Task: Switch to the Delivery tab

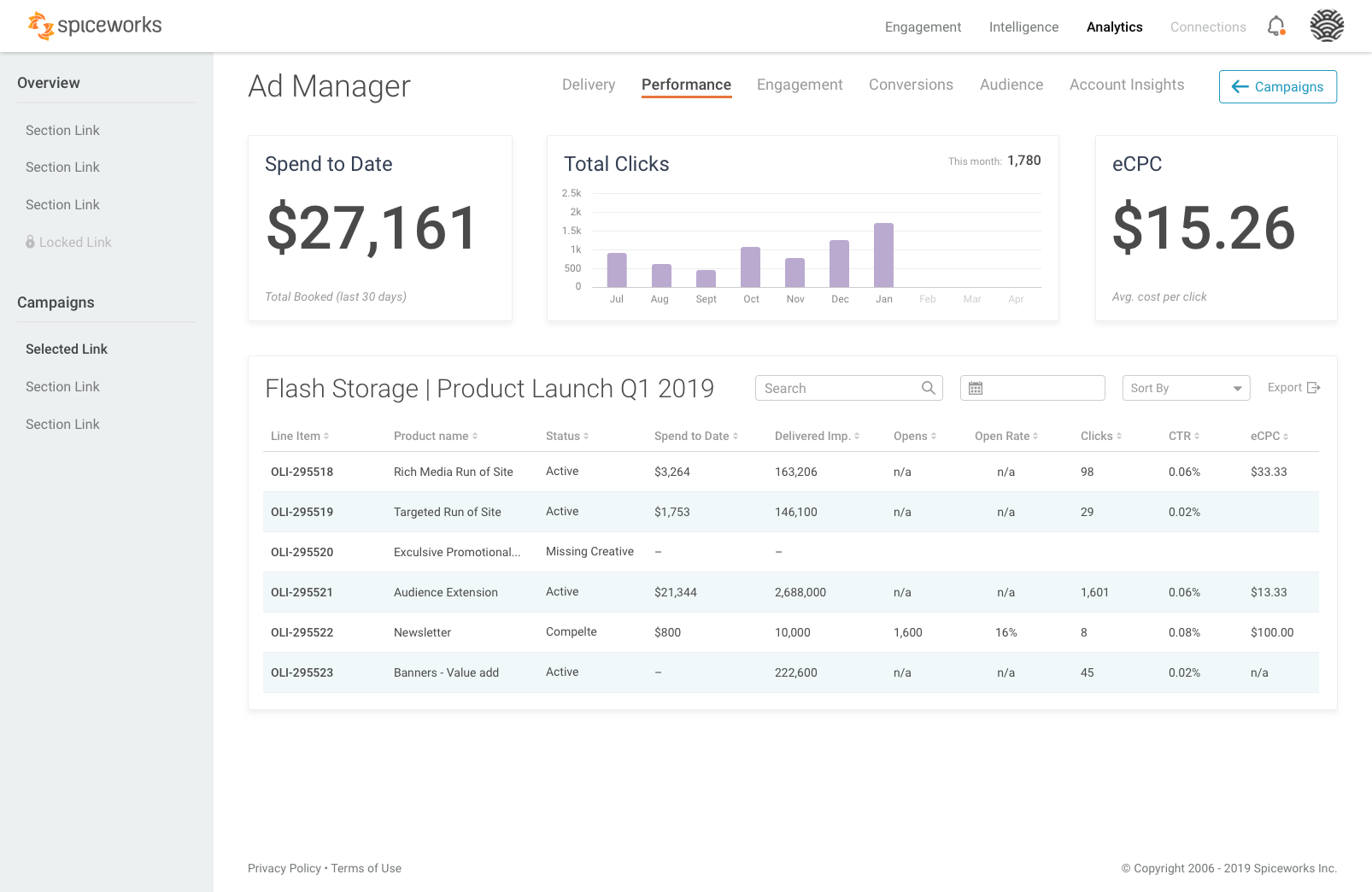Action: (589, 85)
